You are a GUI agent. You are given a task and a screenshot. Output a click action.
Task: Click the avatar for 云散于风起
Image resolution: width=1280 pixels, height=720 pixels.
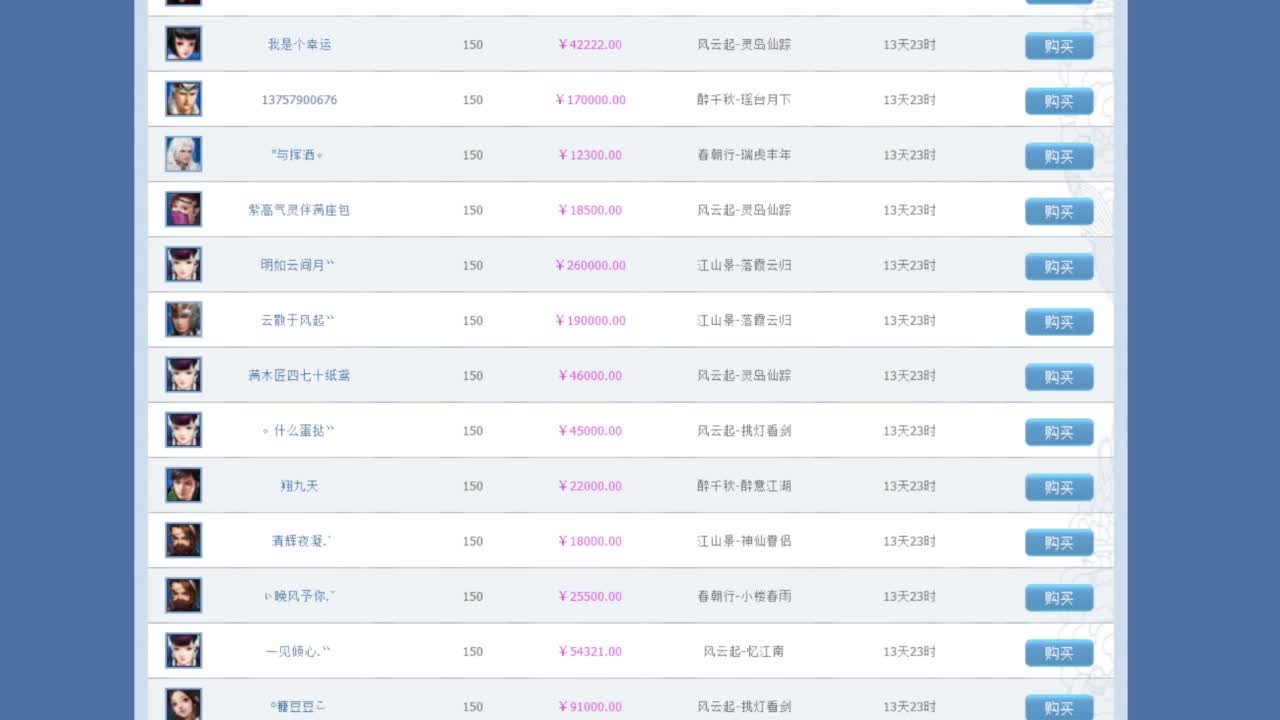(x=183, y=319)
